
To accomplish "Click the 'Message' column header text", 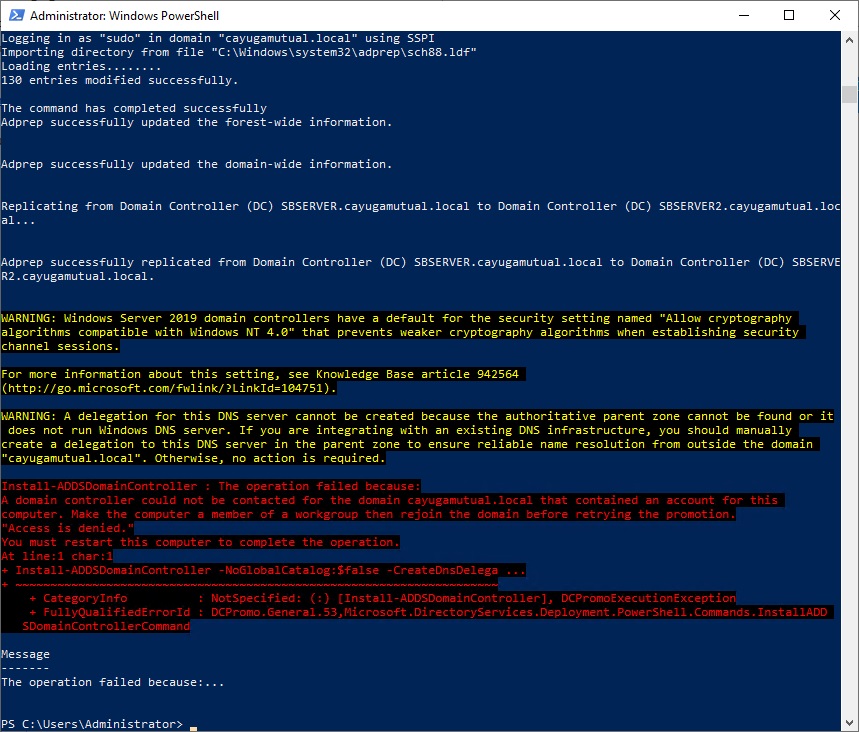I will tap(25, 654).
